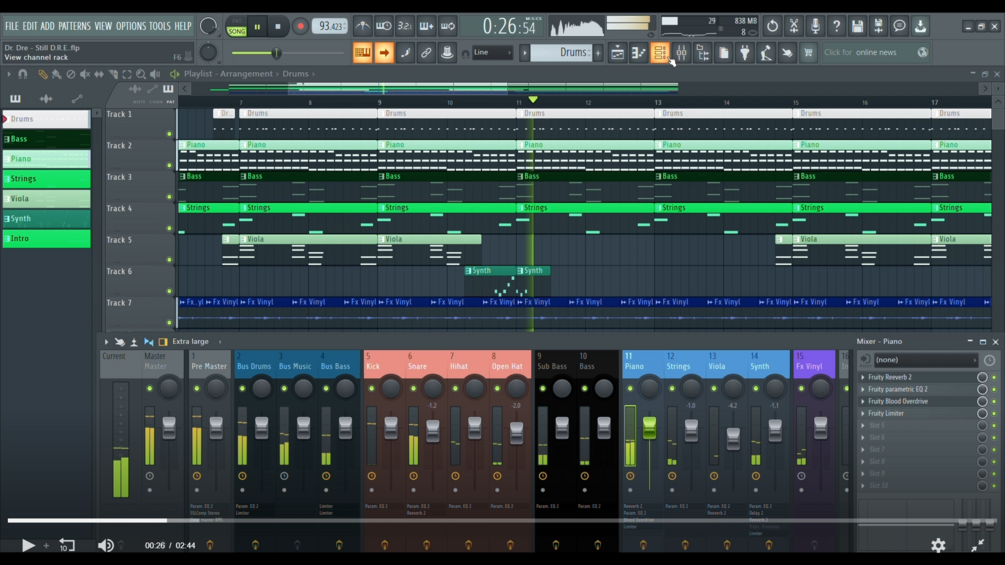Viewport: 1005px width, 565px height.
Task: Mute the Snare mixer channel
Action: tap(413, 388)
